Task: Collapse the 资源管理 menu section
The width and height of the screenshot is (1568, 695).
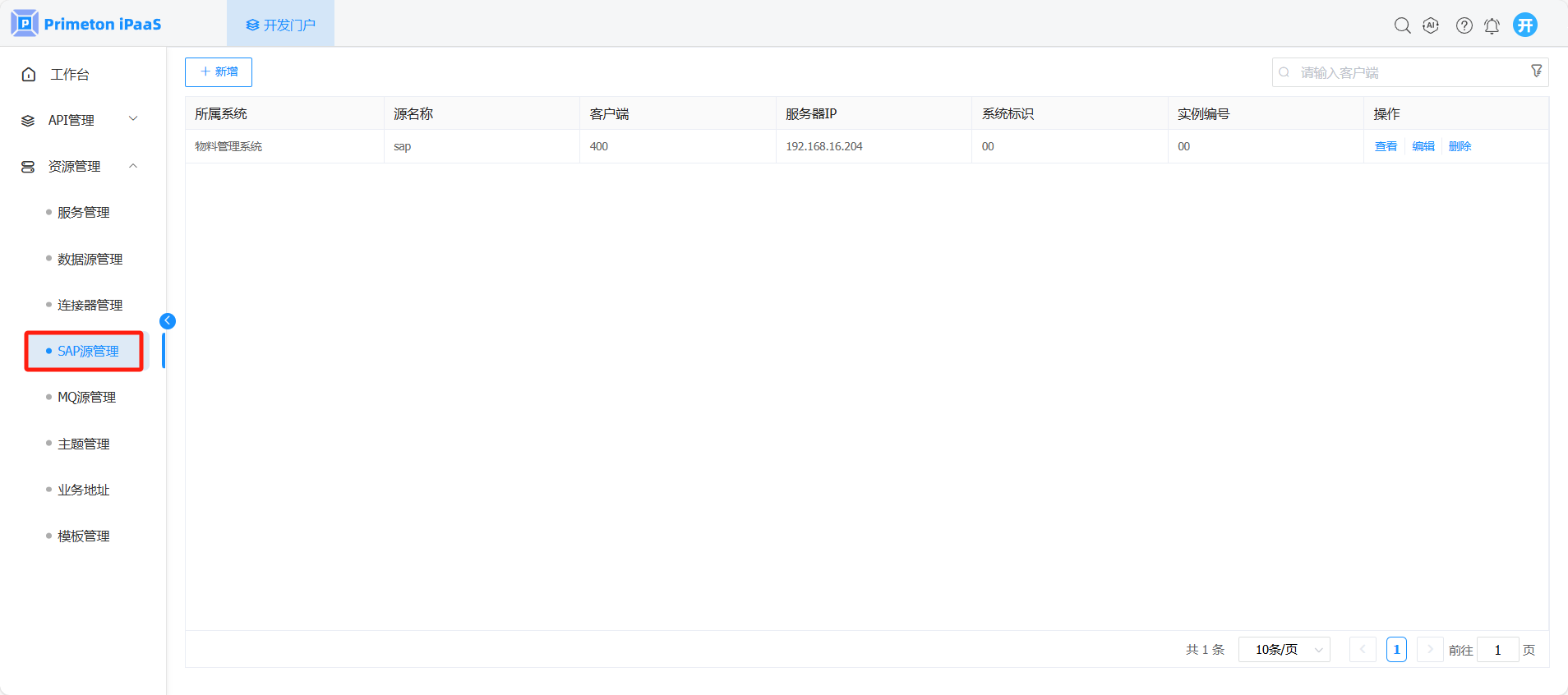Action: (x=79, y=167)
